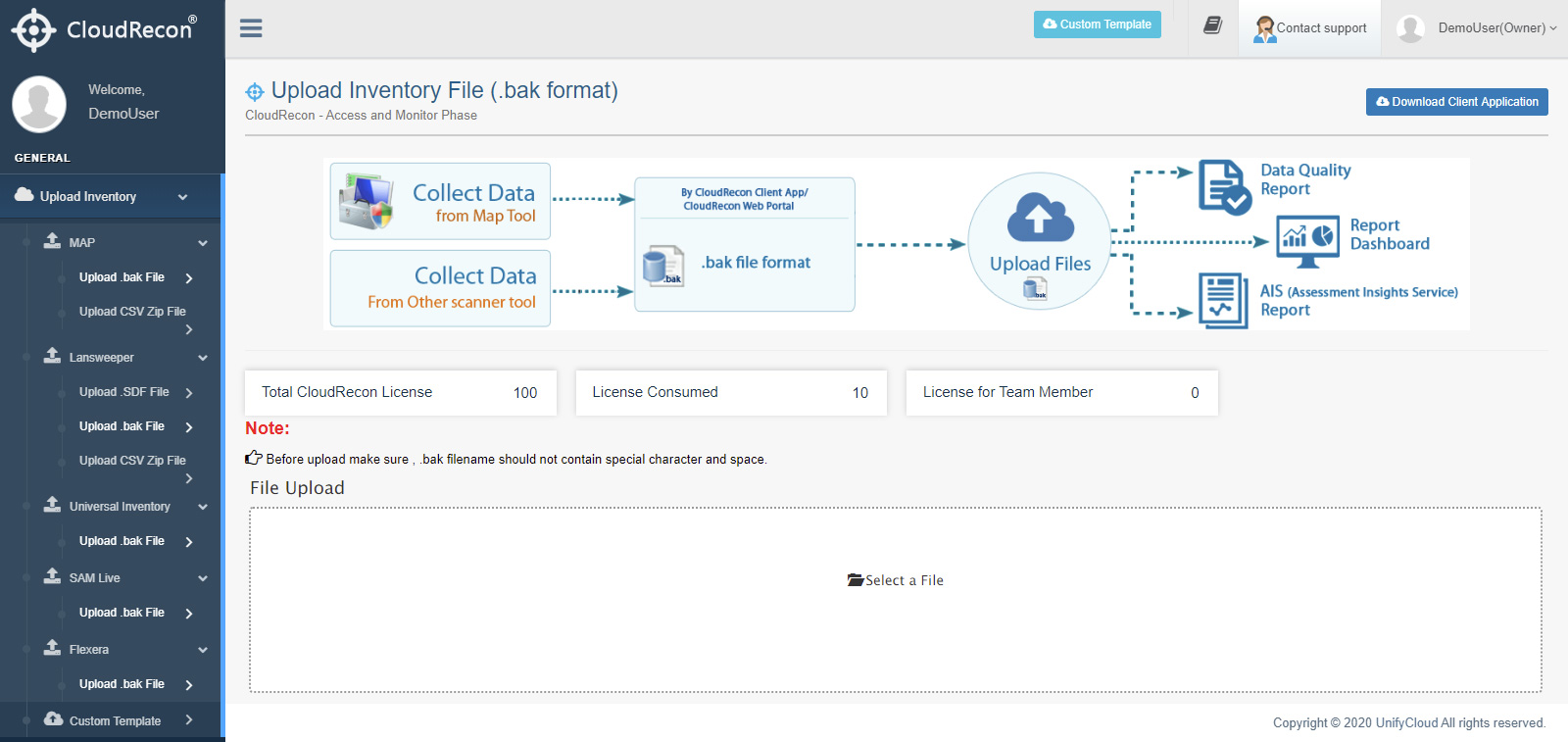Click the Custom Template button in header

[1098, 25]
